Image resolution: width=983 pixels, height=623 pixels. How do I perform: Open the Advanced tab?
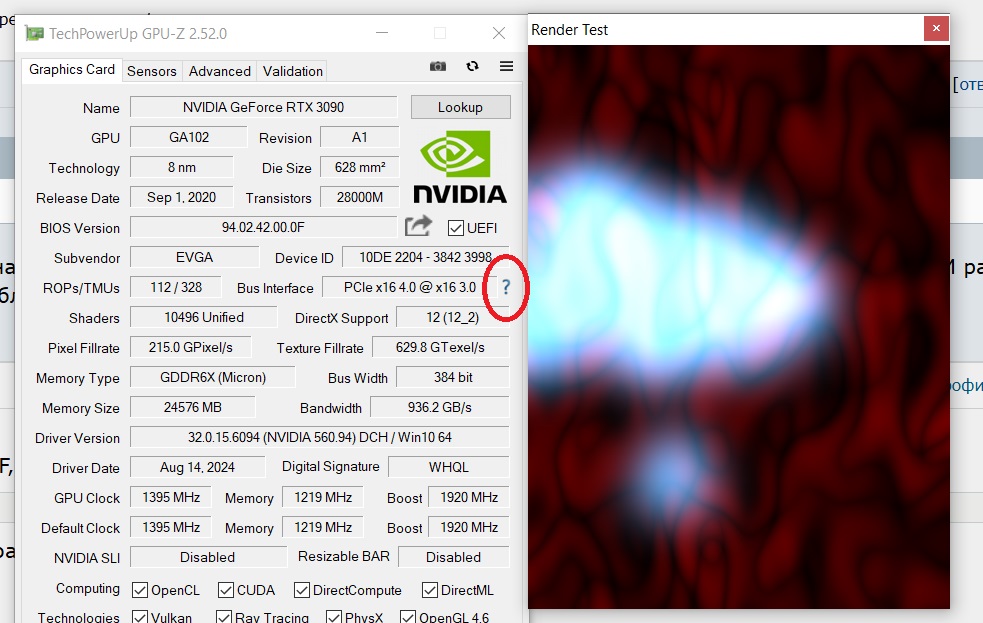click(219, 71)
